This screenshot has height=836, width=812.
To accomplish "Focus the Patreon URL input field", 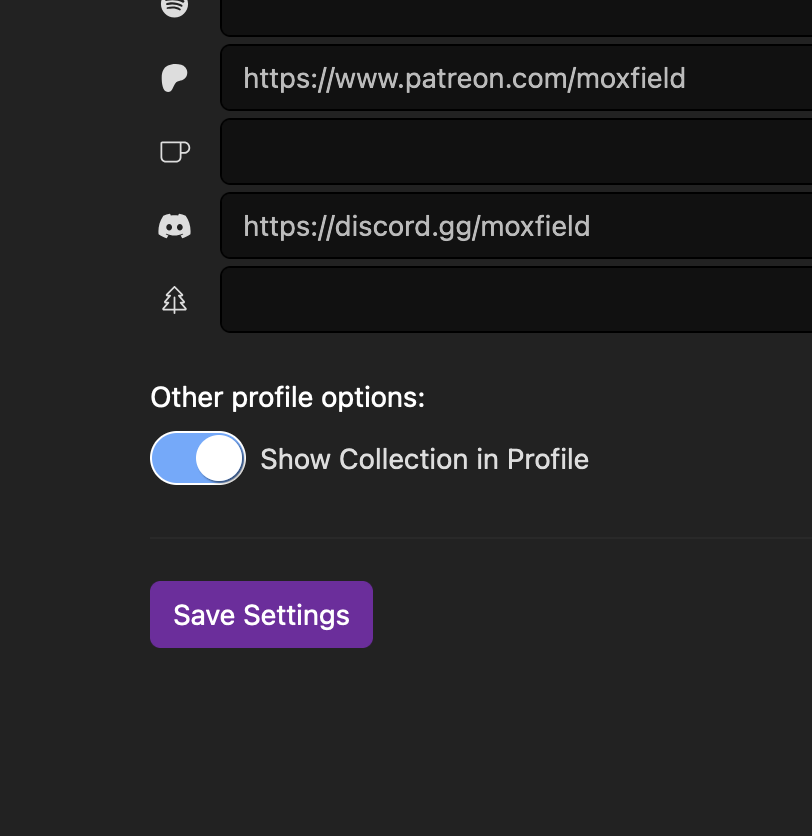I will (516, 78).
